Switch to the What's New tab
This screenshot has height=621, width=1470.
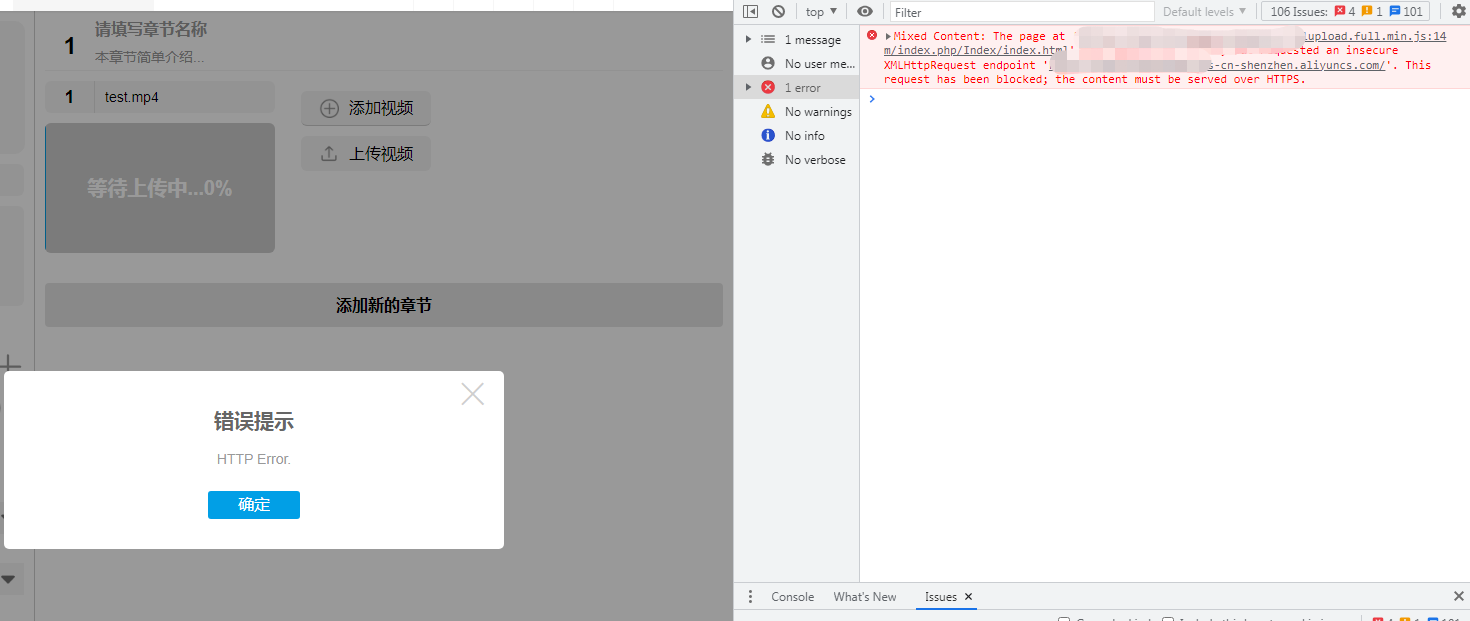click(x=865, y=597)
